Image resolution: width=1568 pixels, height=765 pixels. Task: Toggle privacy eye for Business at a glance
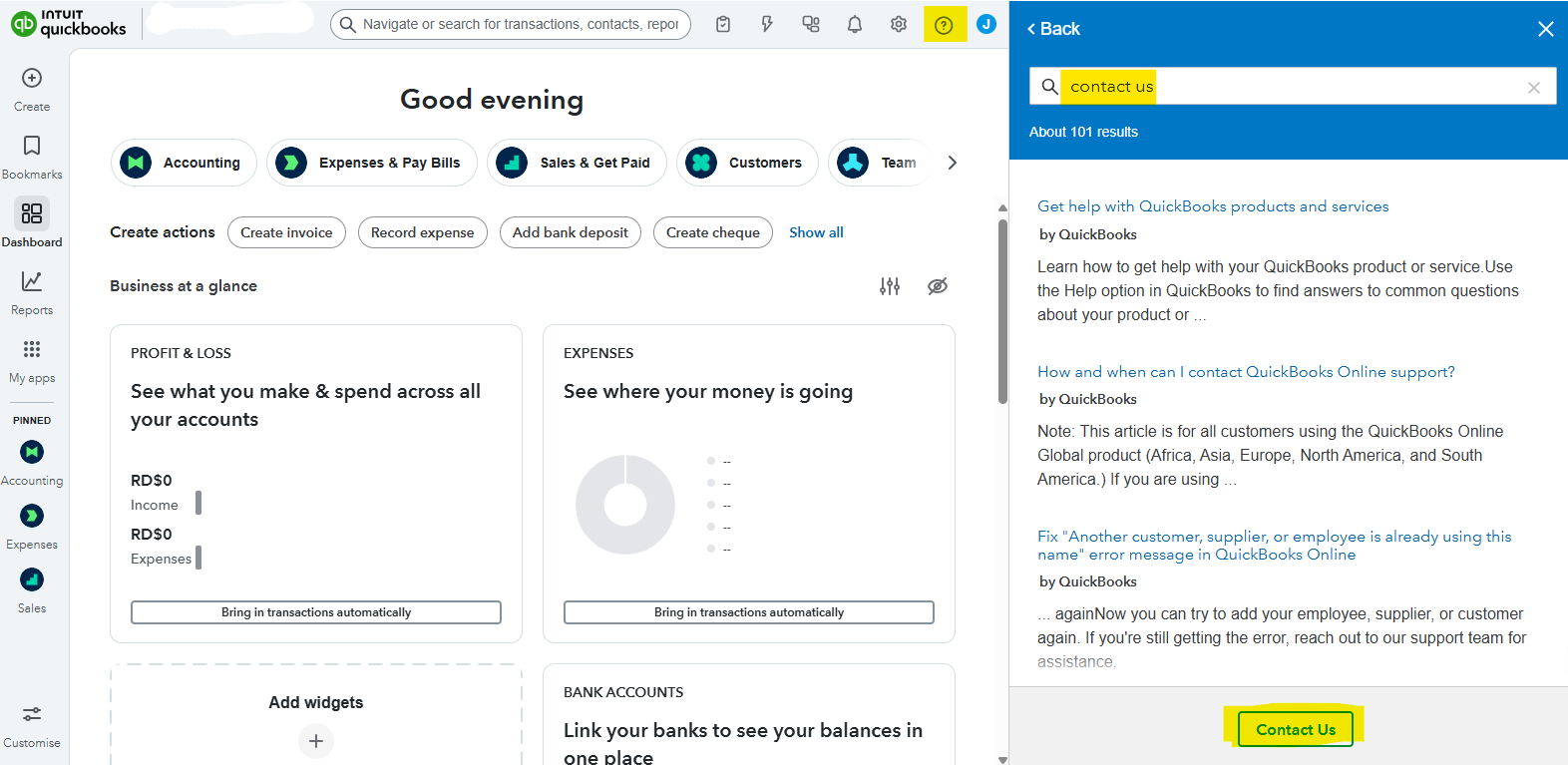click(938, 286)
